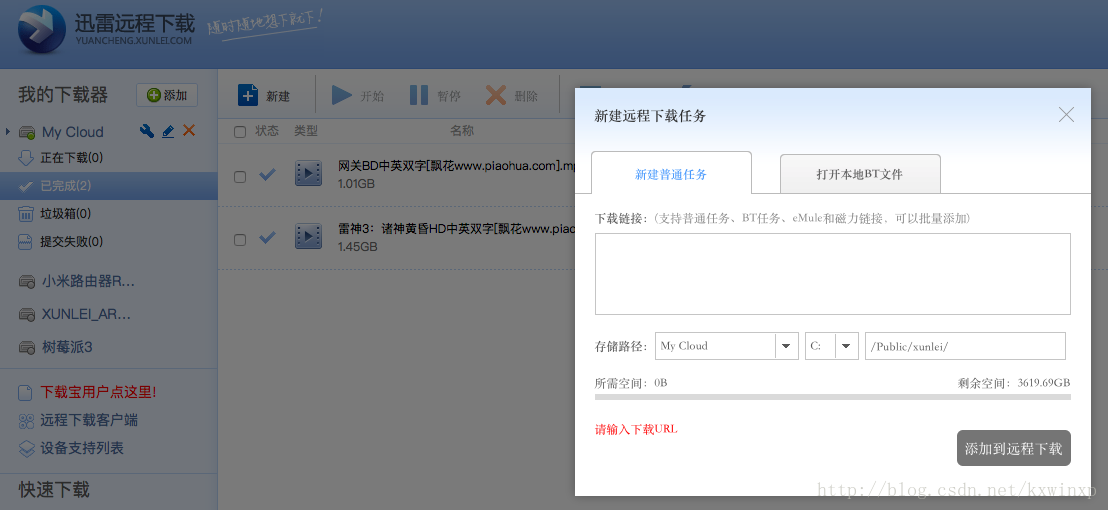Click the 开始 start toolbar button
1108x510 pixels.
[x=358, y=95]
